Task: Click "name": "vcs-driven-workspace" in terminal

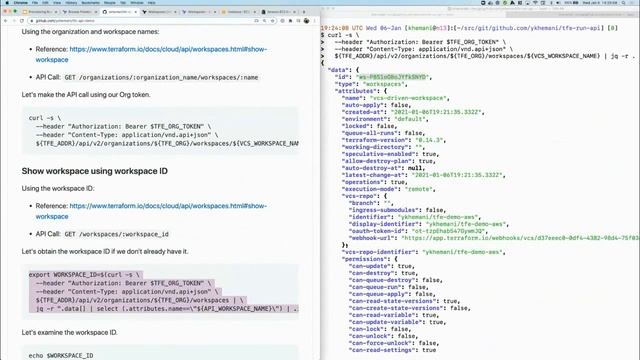Action: pyautogui.click(x=396, y=98)
